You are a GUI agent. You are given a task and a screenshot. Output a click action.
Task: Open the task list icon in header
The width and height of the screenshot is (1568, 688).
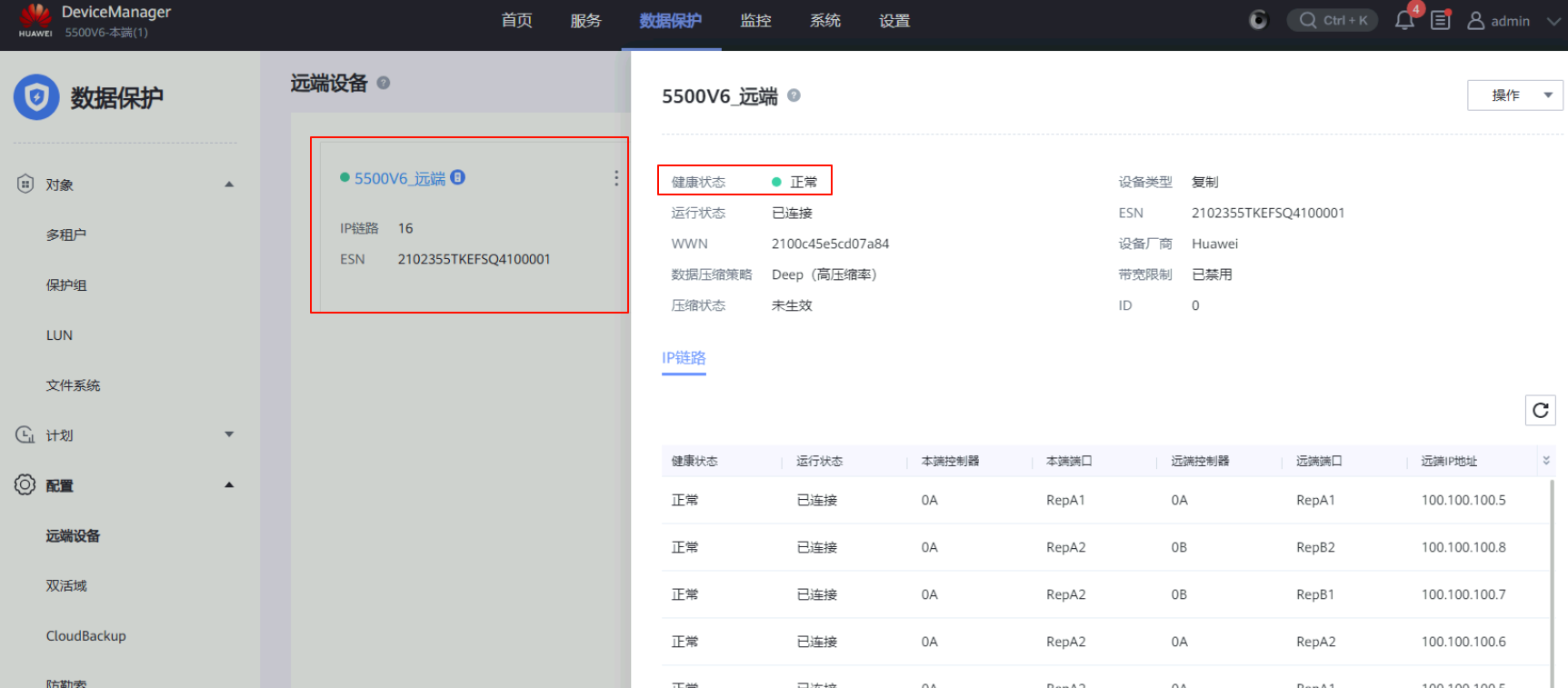[1440, 21]
